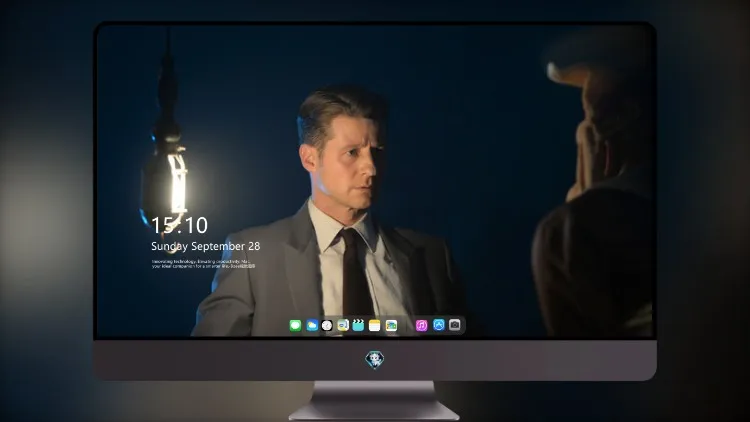Launch the blue App Store icon
The height and width of the screenshot is (422, 750).
[439, 325]
